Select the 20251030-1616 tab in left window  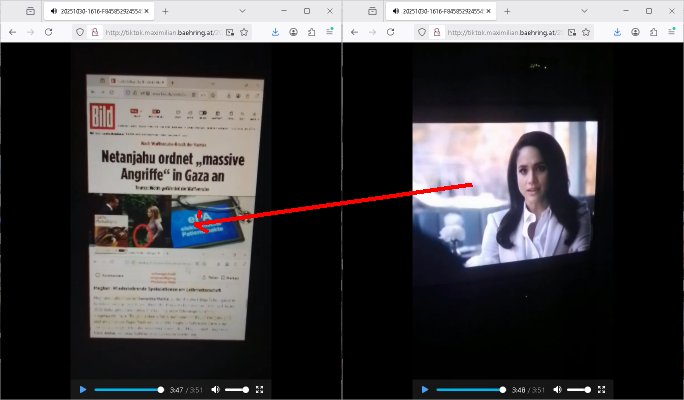95,11
